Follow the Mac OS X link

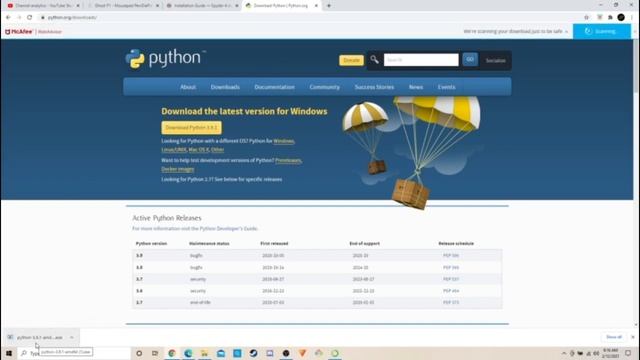[198, 150]
